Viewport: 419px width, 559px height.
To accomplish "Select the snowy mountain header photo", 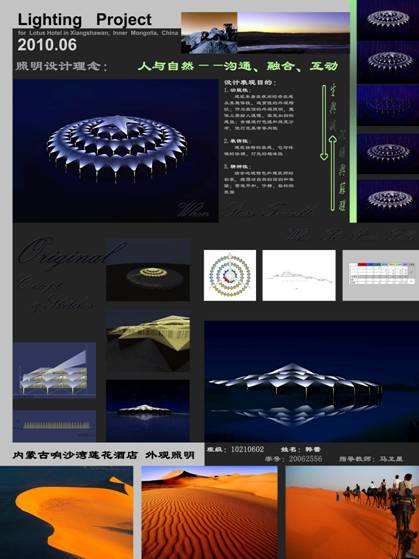I will pyautogui.click(x=209, y=33).
